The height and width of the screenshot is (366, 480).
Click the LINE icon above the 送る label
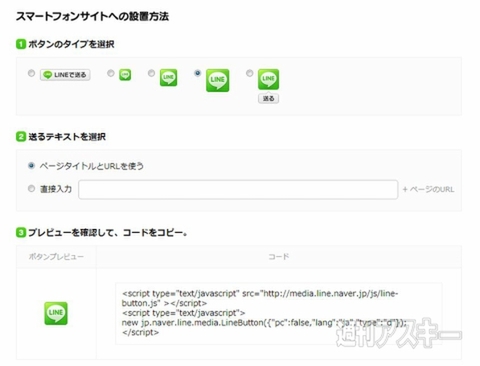268,79
